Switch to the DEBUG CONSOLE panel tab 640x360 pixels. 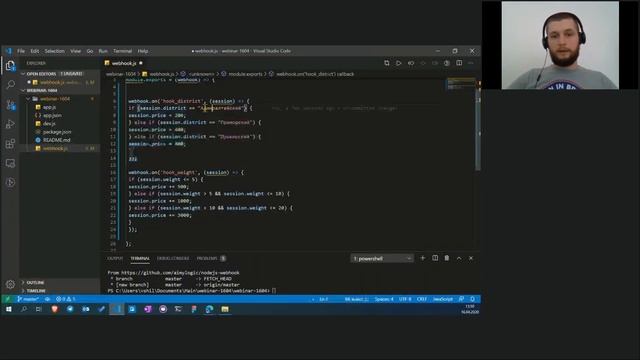[173, 258]
